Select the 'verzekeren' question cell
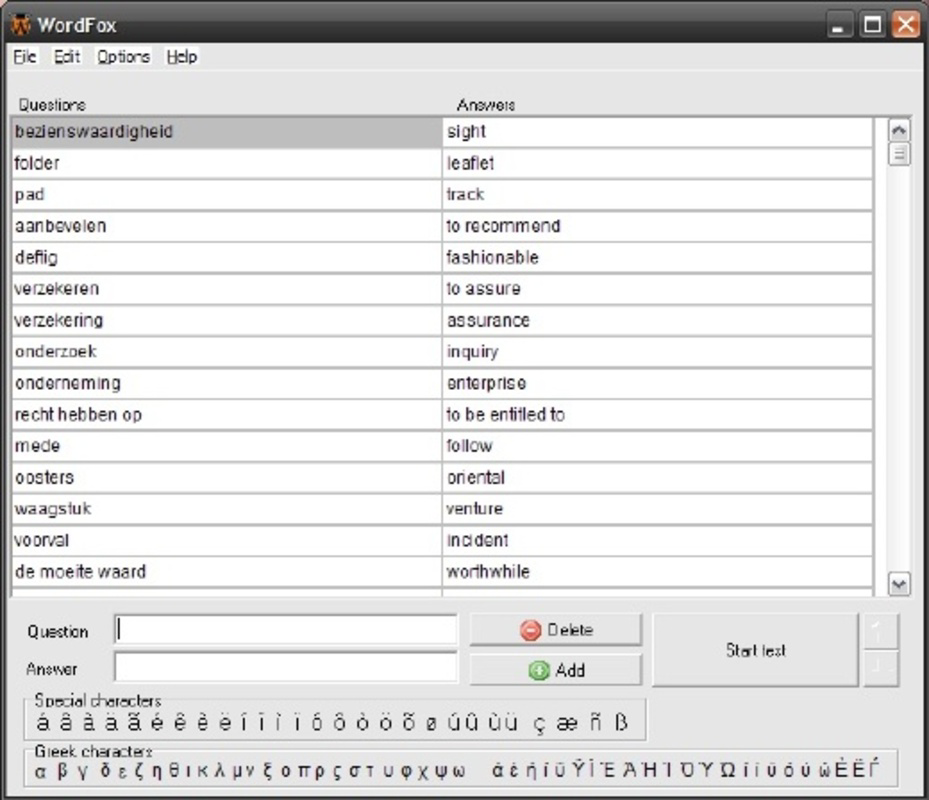The image size is (929, 800). click(226, 289)
